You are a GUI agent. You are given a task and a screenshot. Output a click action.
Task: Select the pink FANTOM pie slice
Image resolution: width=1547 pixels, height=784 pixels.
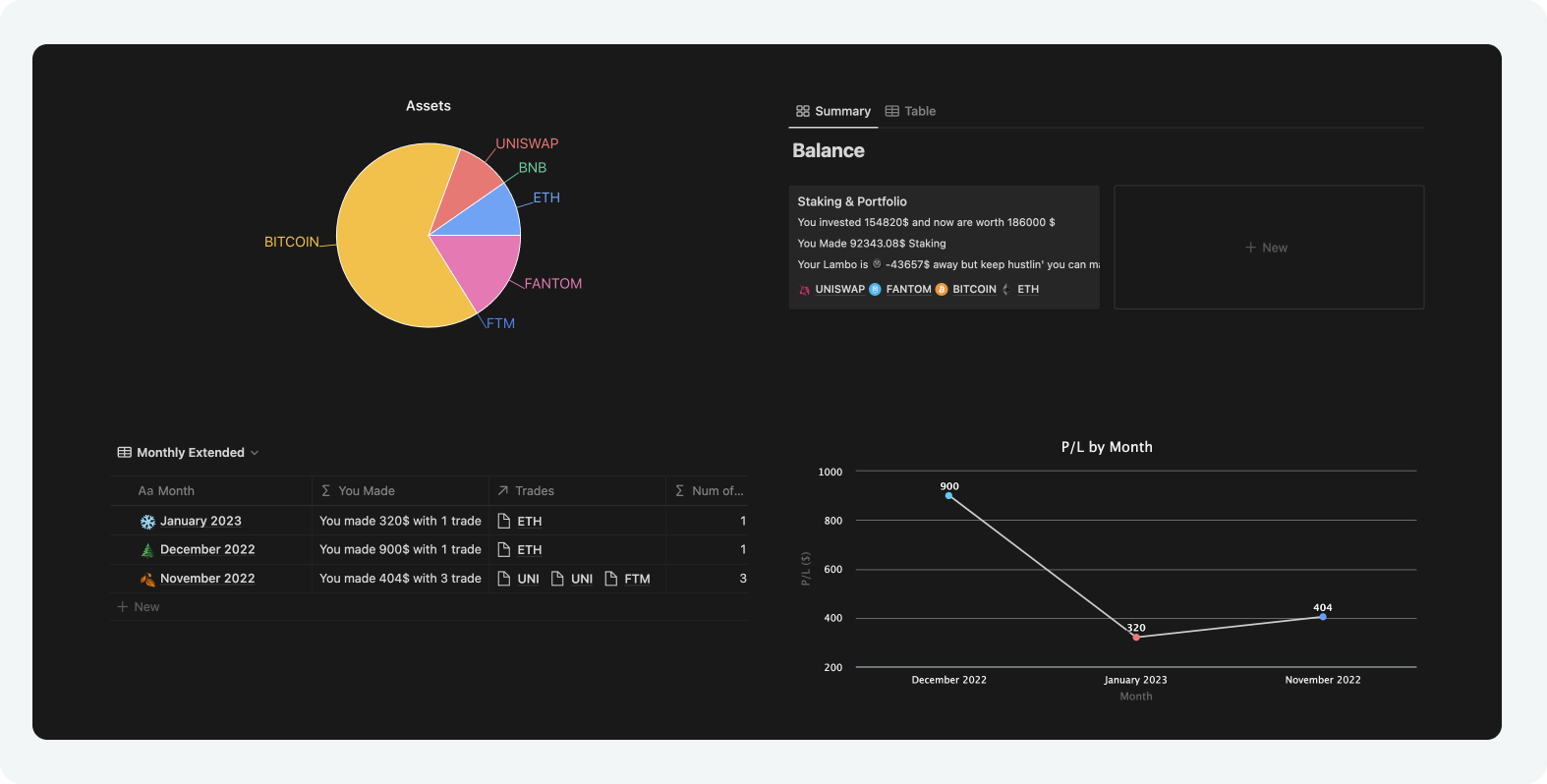tap(482, 265)
